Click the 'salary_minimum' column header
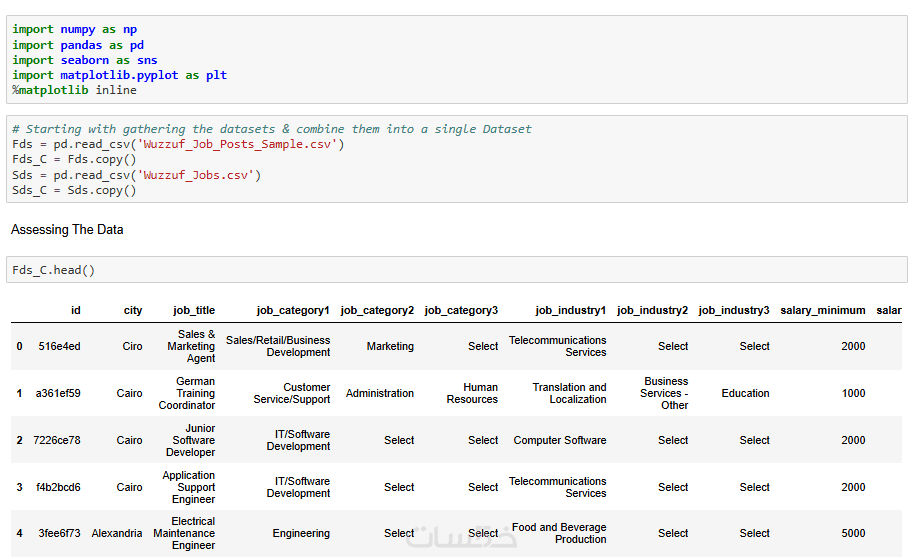 (823, 311)
